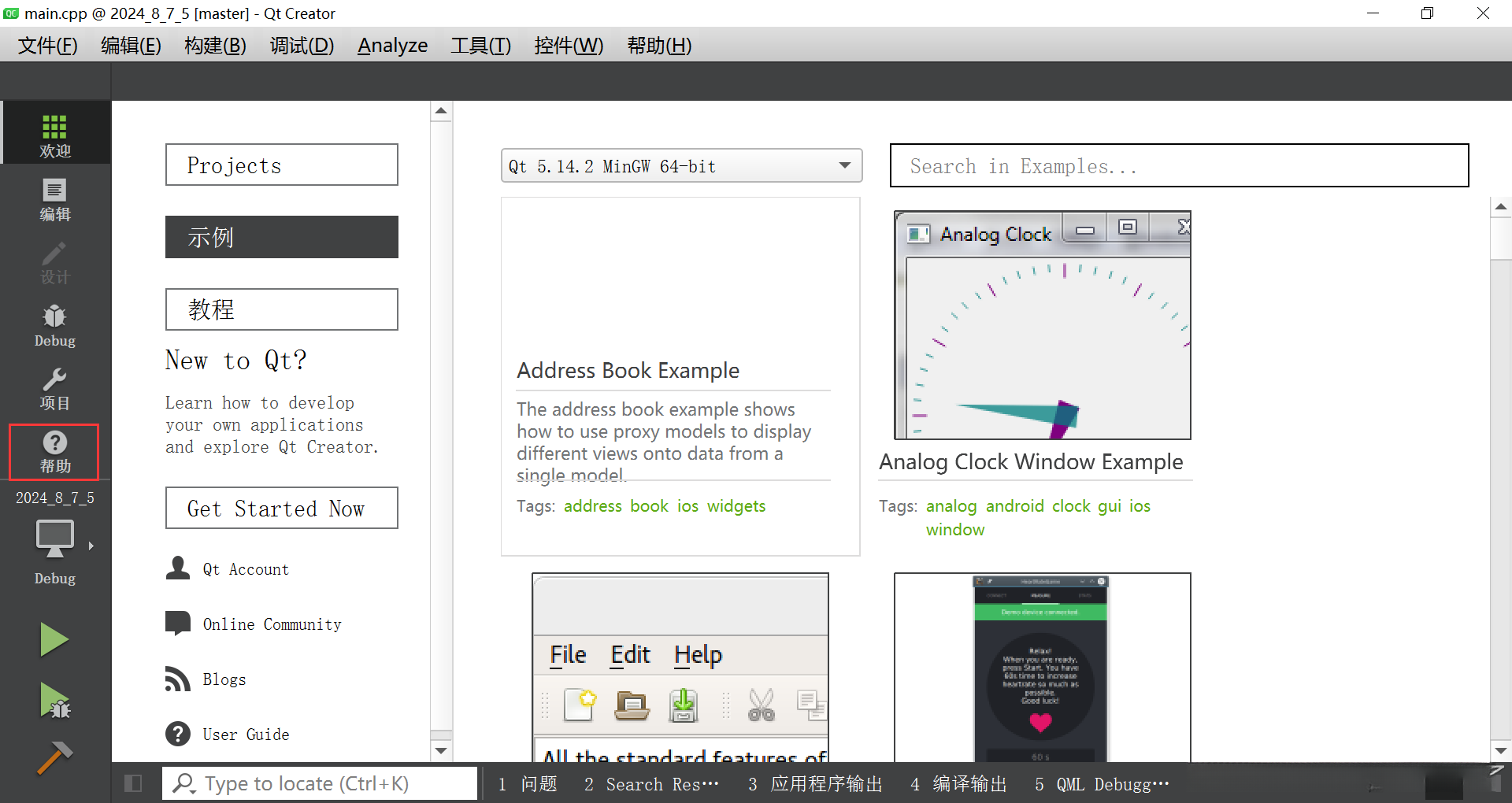Filter by the 'widgets' tag
The image size is (1512, 803).
736,506
